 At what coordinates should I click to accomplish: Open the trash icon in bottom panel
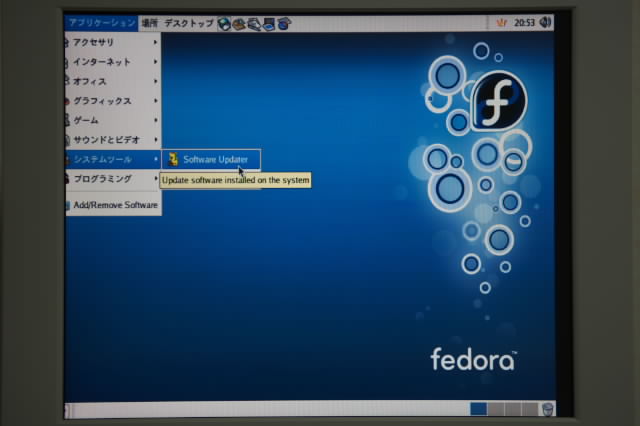[548, 409]
